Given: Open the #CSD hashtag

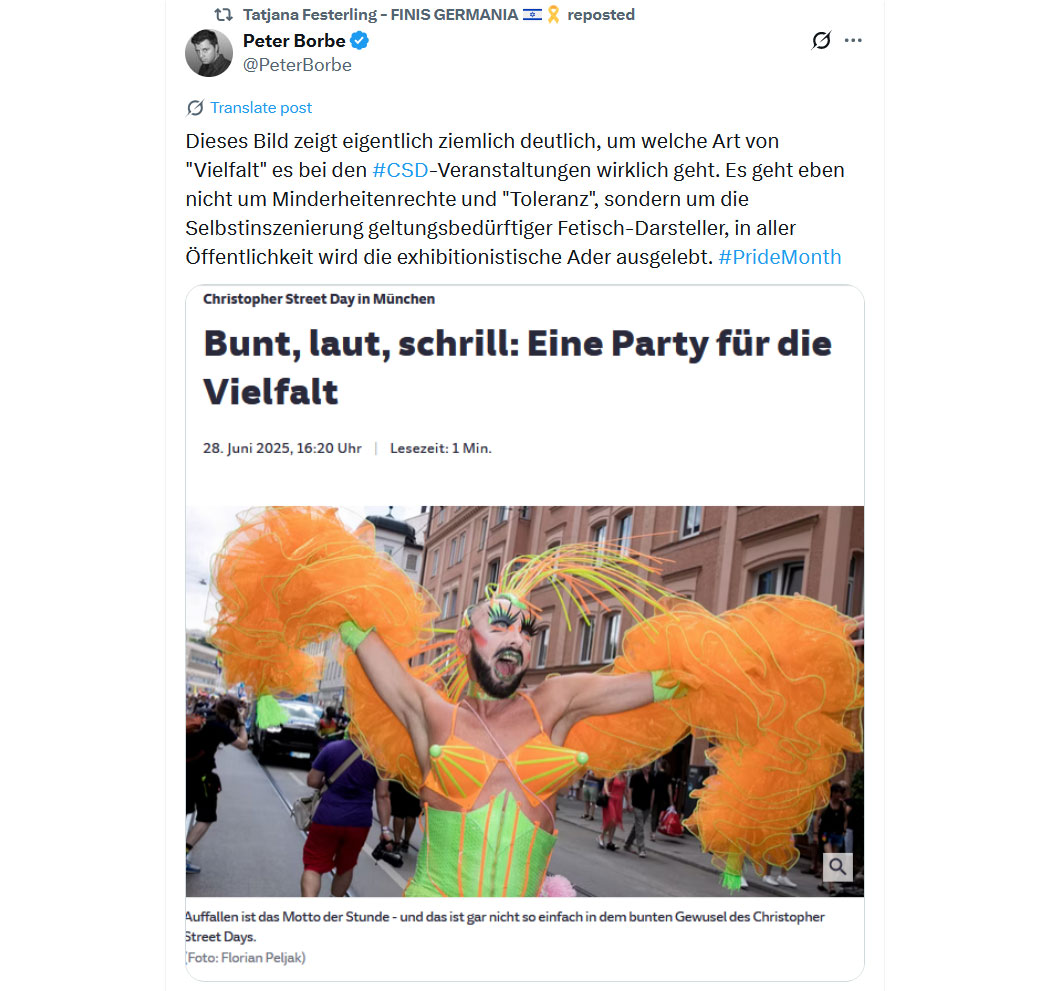Looking at the screenshot, I should coord(400,170).
